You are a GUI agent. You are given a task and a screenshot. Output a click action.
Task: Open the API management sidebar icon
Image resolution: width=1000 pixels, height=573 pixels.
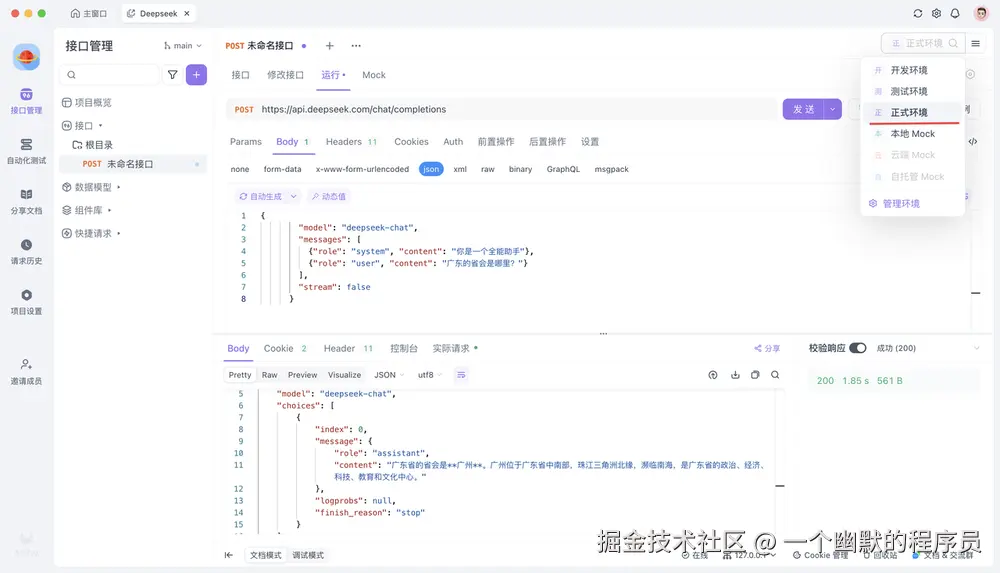tap(26, 101)
